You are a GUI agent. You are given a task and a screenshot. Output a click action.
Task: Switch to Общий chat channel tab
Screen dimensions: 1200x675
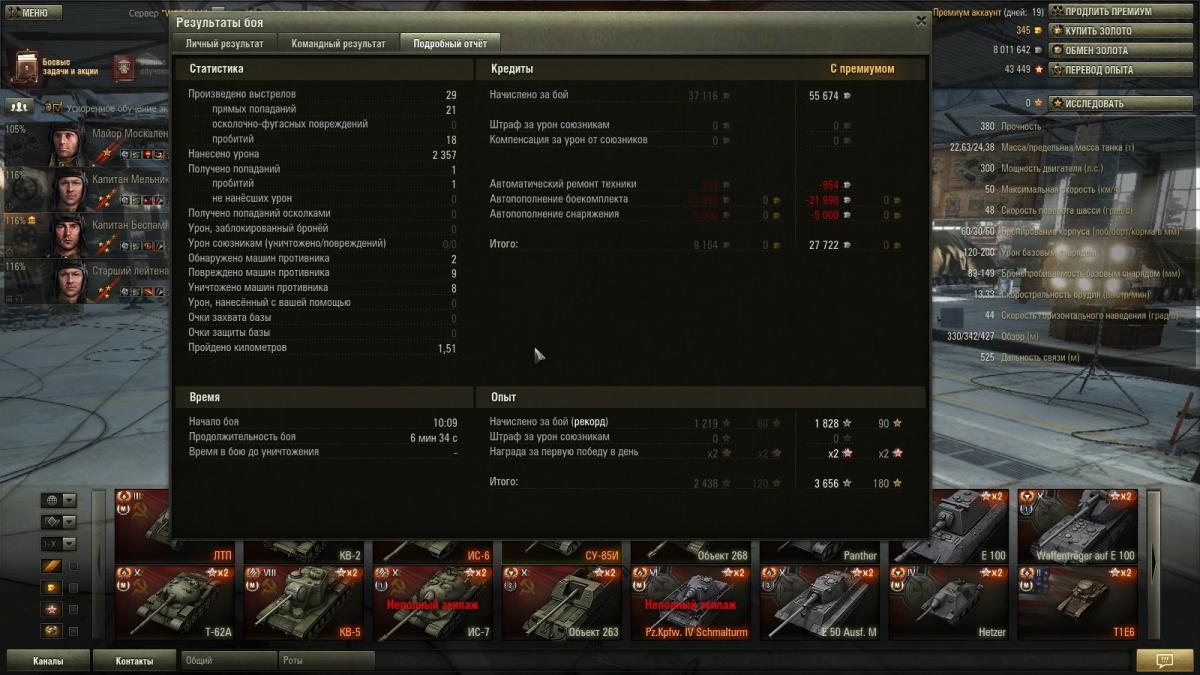point(228,661)
